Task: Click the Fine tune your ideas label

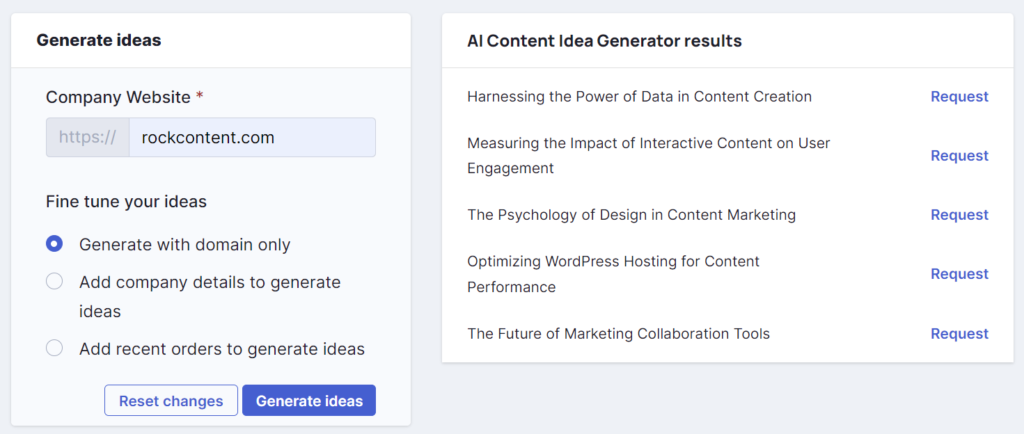Action: (126, 202)
